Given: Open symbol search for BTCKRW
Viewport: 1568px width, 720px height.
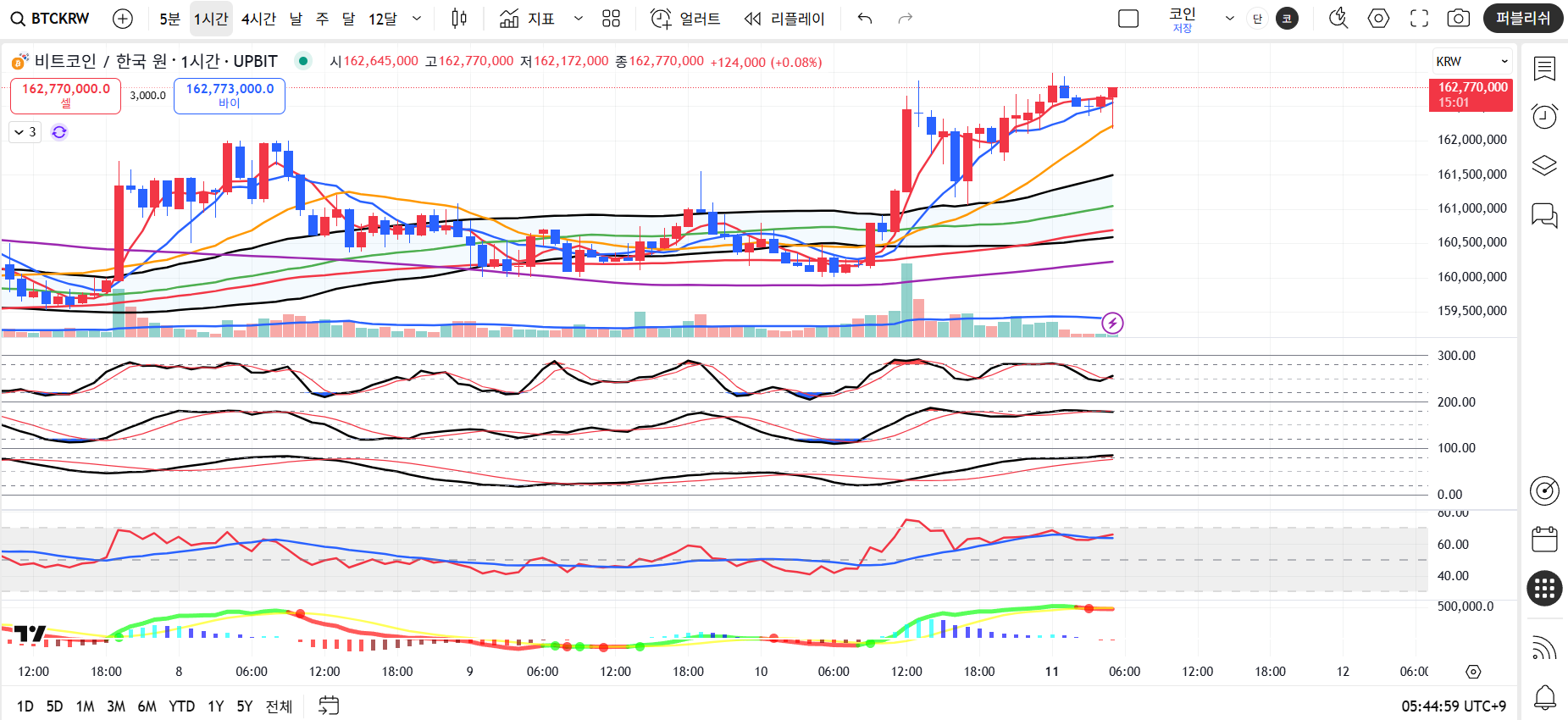Looking at the screenshot, I should pyautogui.click(x=50, y=19).
